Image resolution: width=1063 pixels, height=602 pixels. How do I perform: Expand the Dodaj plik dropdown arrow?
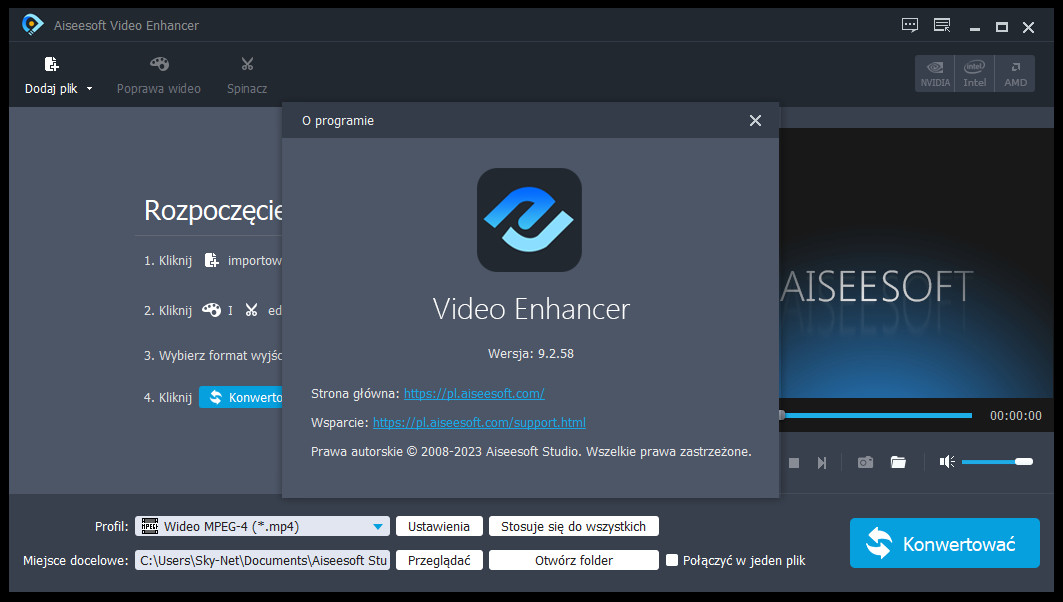point(89,89)
